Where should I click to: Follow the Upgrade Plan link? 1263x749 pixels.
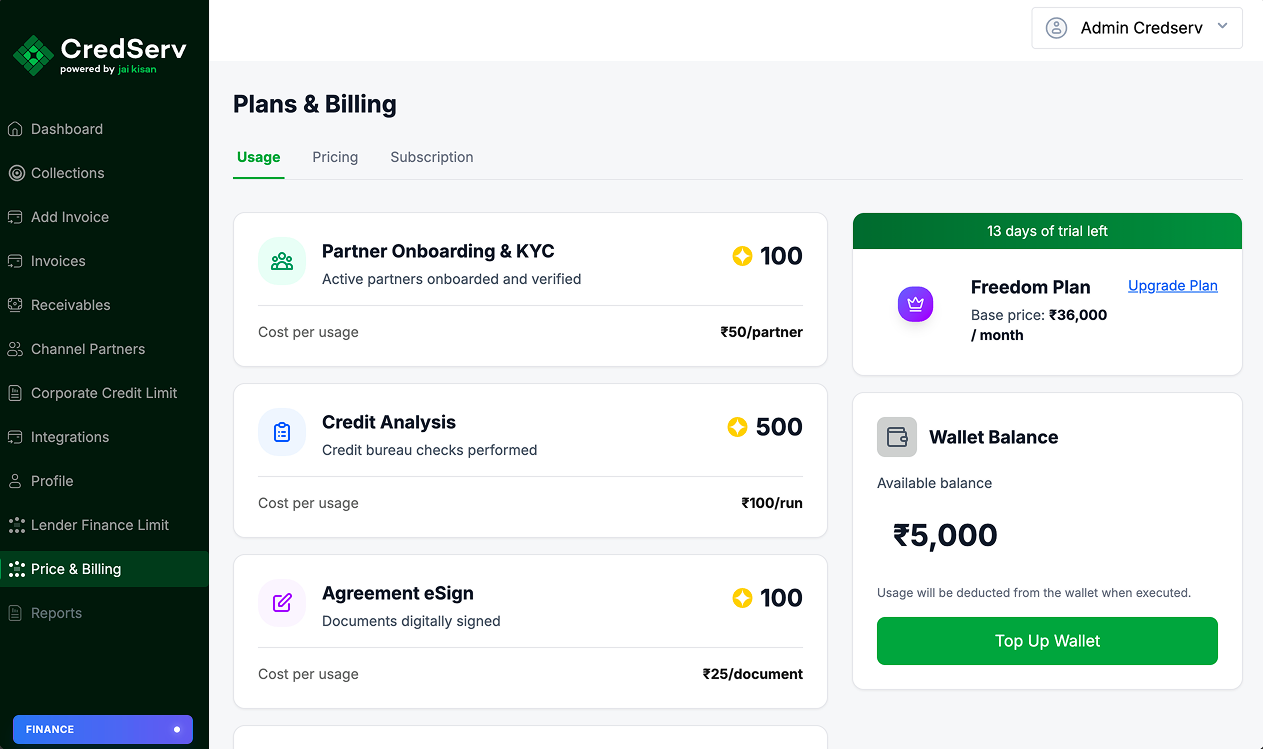point(1172,286)
